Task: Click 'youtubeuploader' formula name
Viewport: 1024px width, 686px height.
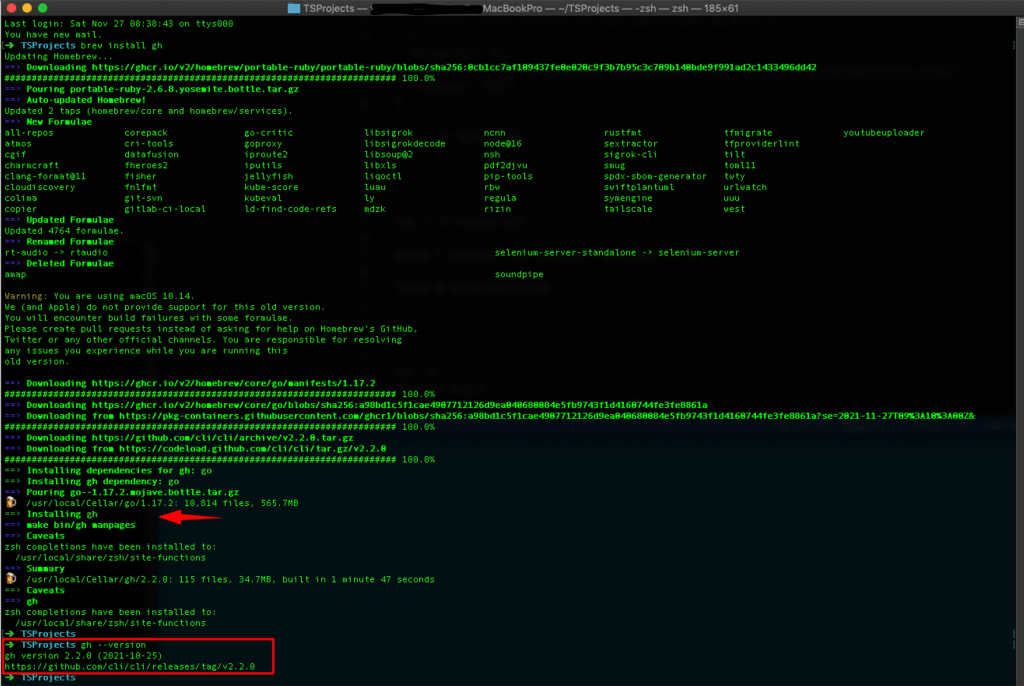Action: [x=884, y=133]
